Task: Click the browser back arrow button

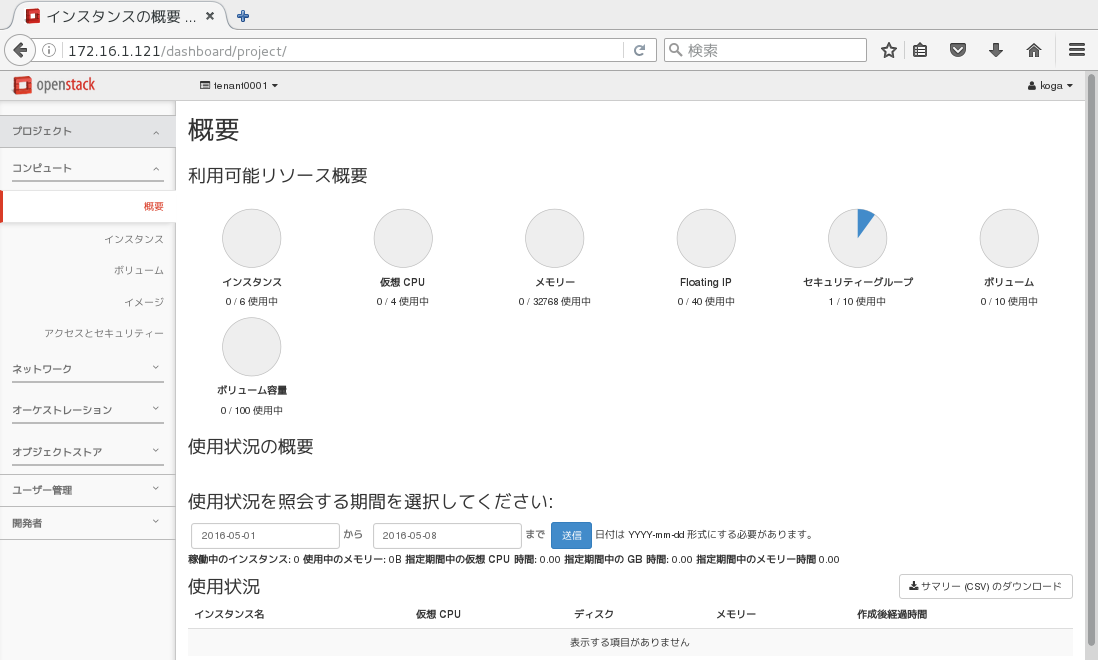Action: (20, 50)
